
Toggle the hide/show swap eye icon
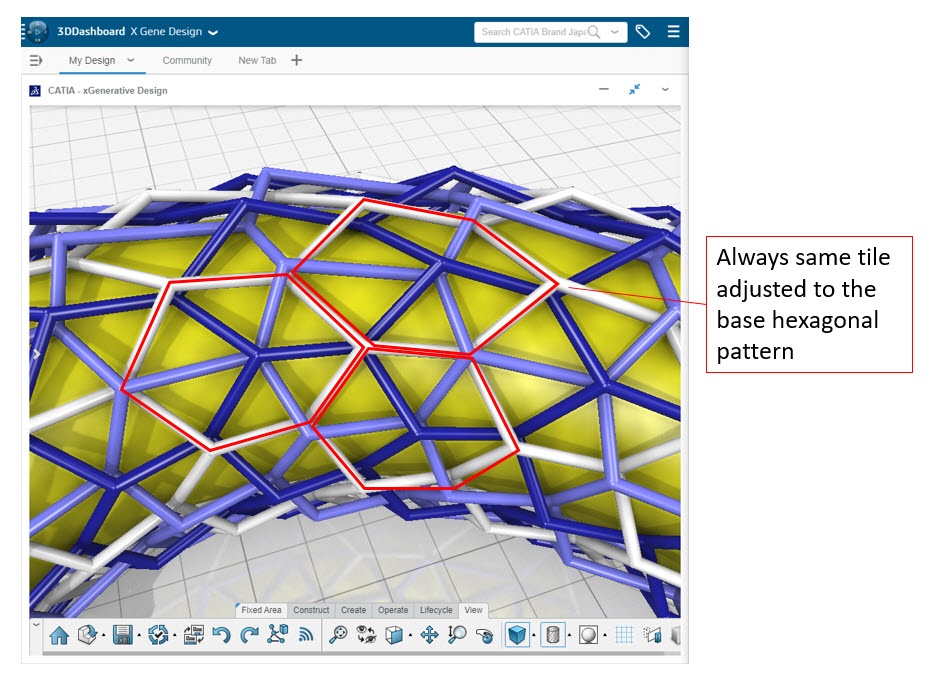point(365,635)
